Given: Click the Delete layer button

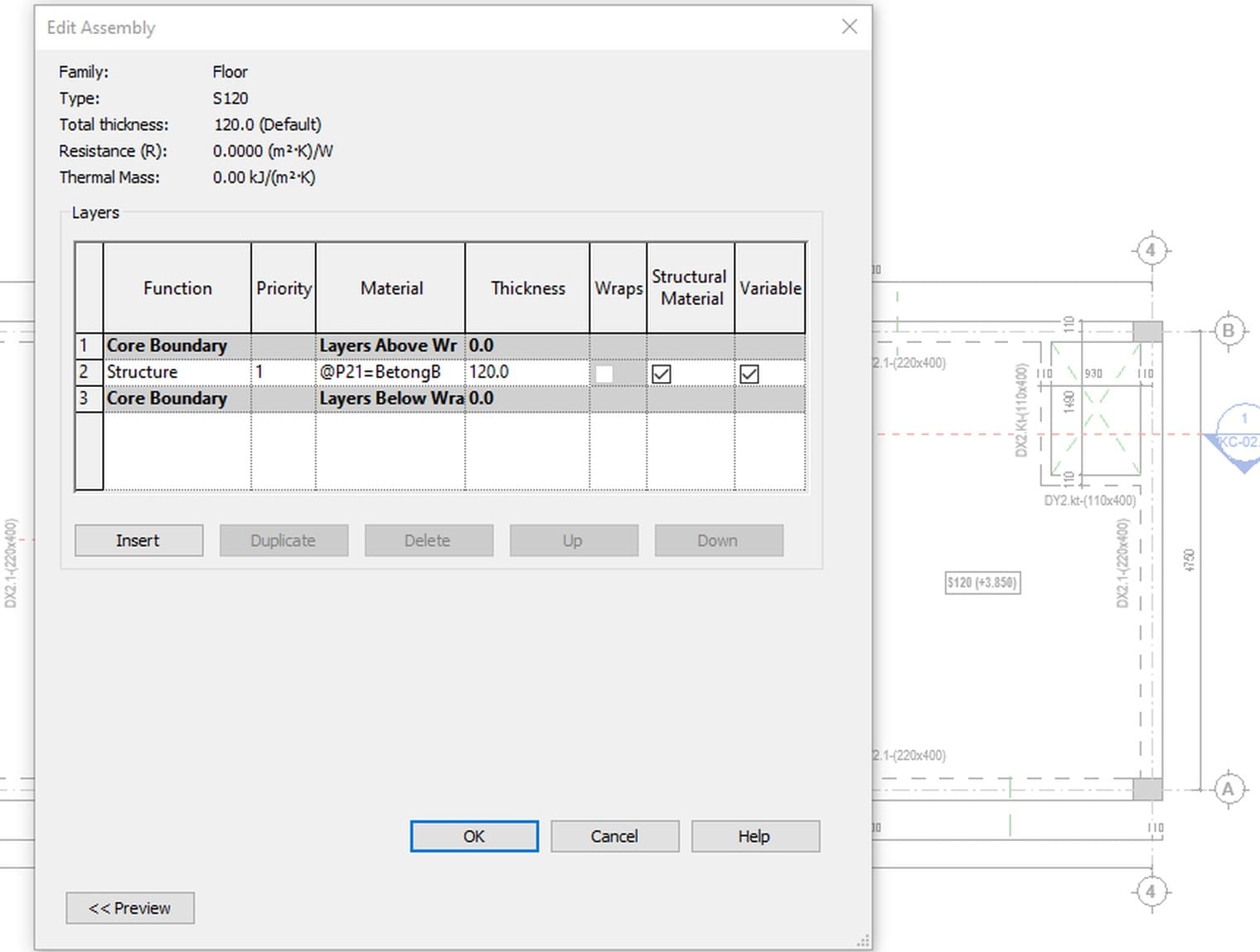Looking at the screenshot, I should click(429, 540).
